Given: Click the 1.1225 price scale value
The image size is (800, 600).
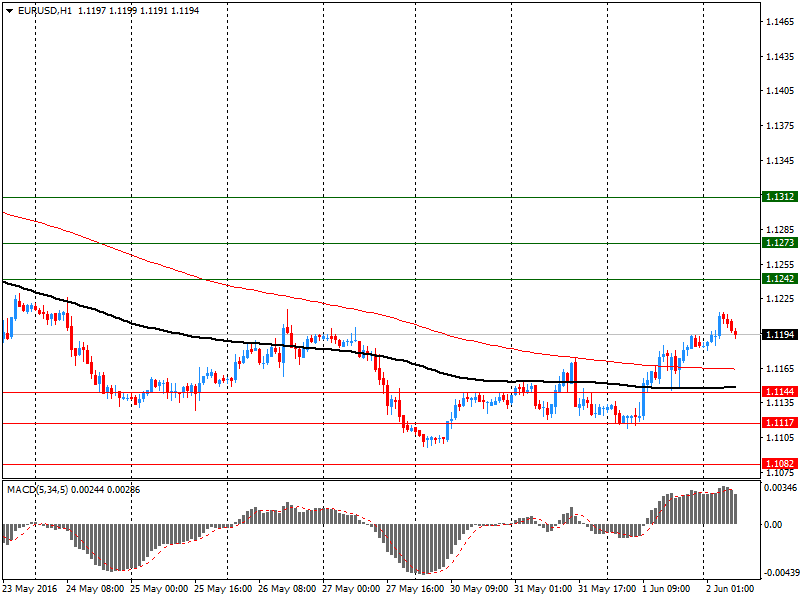Looking at the screenshot, I should (780, 298).
